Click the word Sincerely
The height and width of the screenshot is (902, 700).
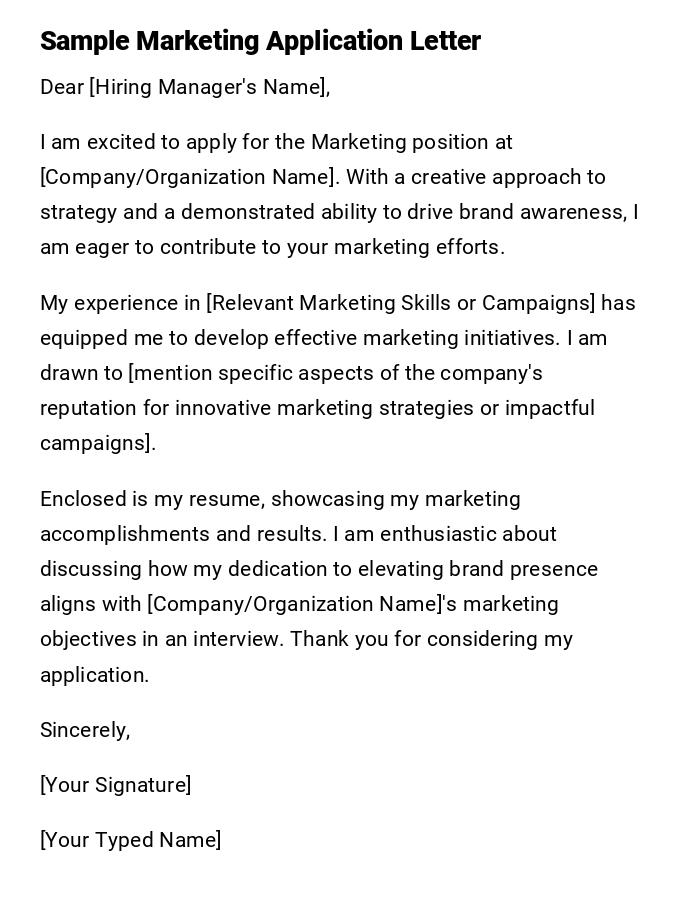coord(84,730)
